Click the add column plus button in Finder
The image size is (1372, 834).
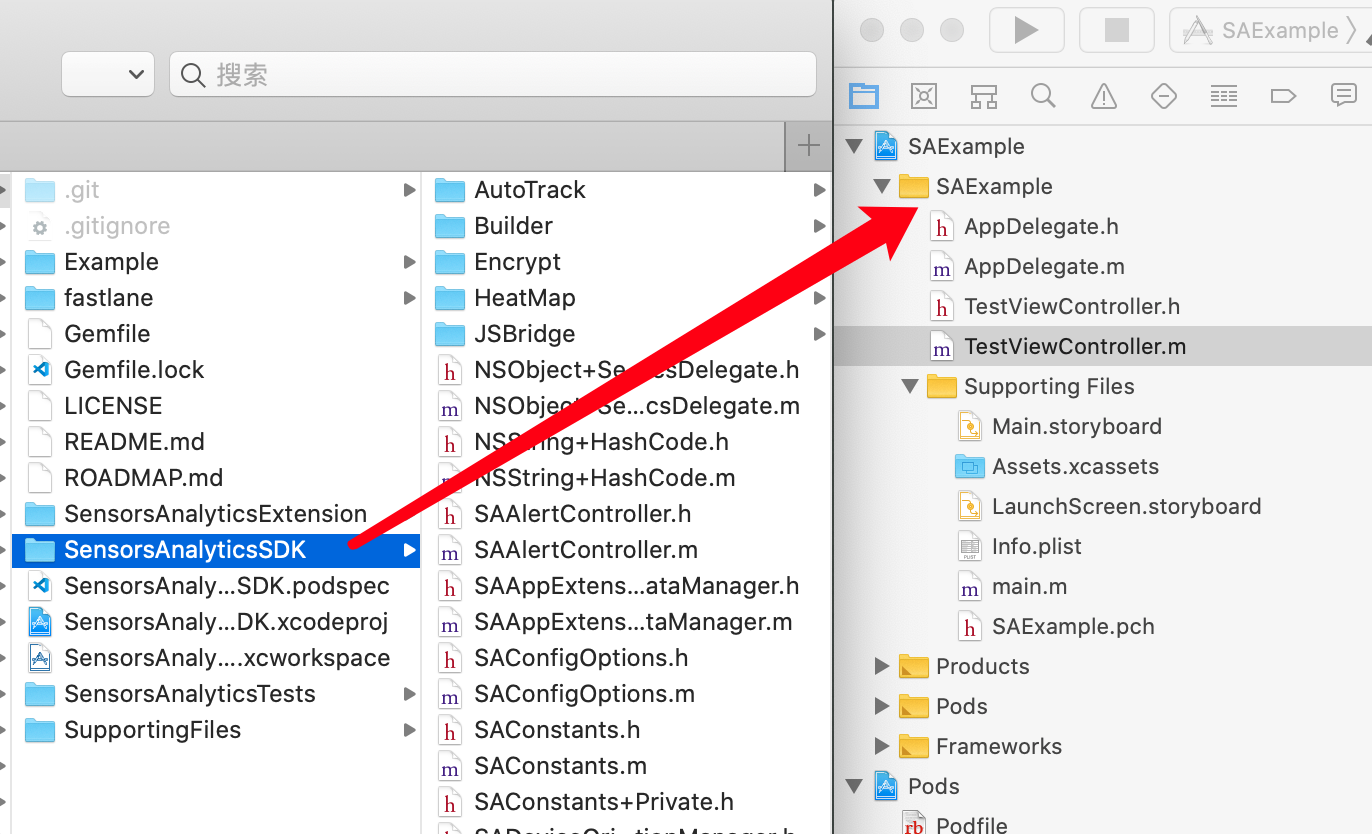[807, 145]
